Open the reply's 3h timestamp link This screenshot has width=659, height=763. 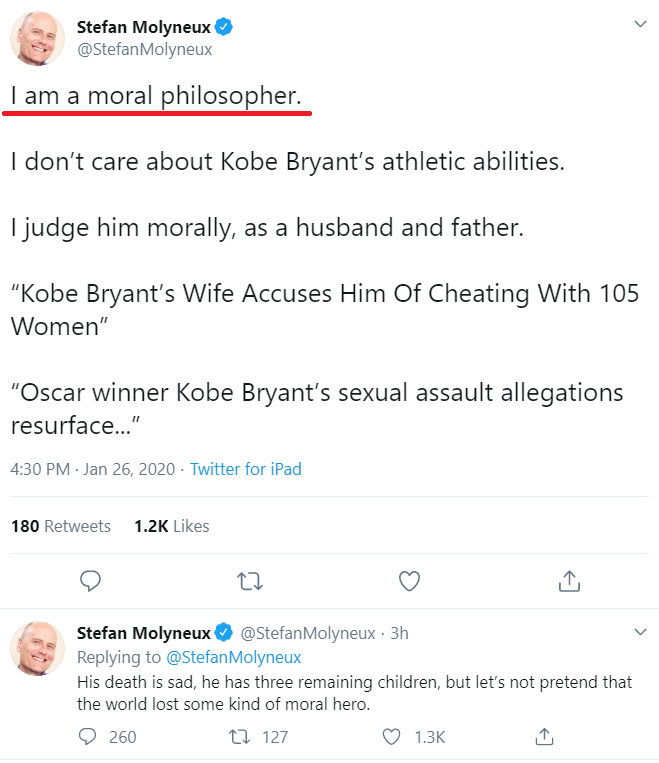coord(399,633)
